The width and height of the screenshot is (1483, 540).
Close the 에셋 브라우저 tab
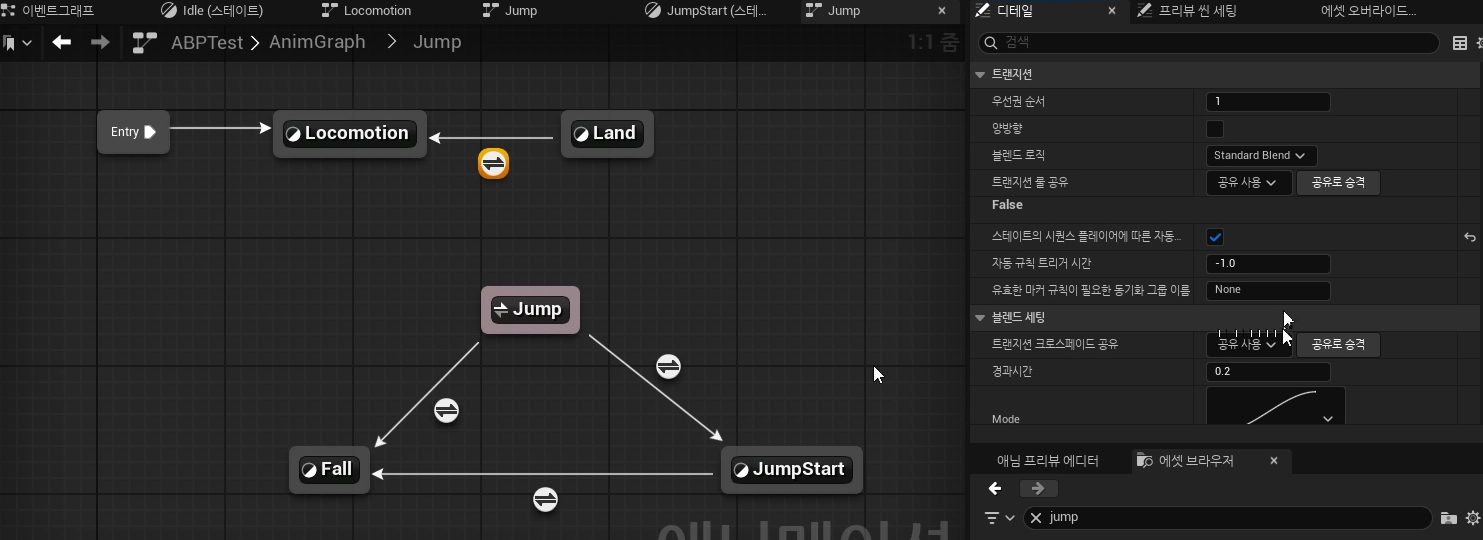tap(1273, 461)
